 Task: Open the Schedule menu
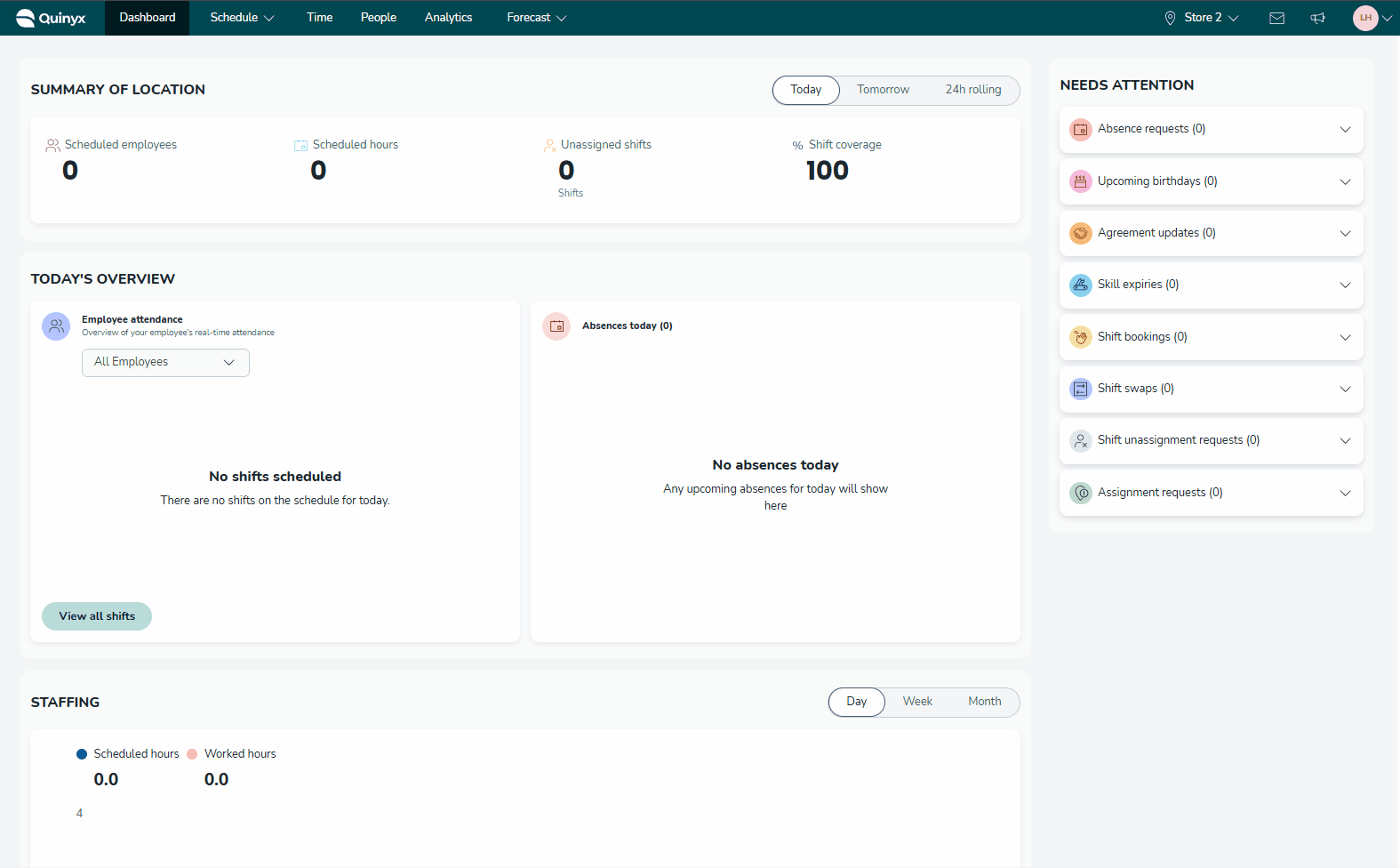242,18
